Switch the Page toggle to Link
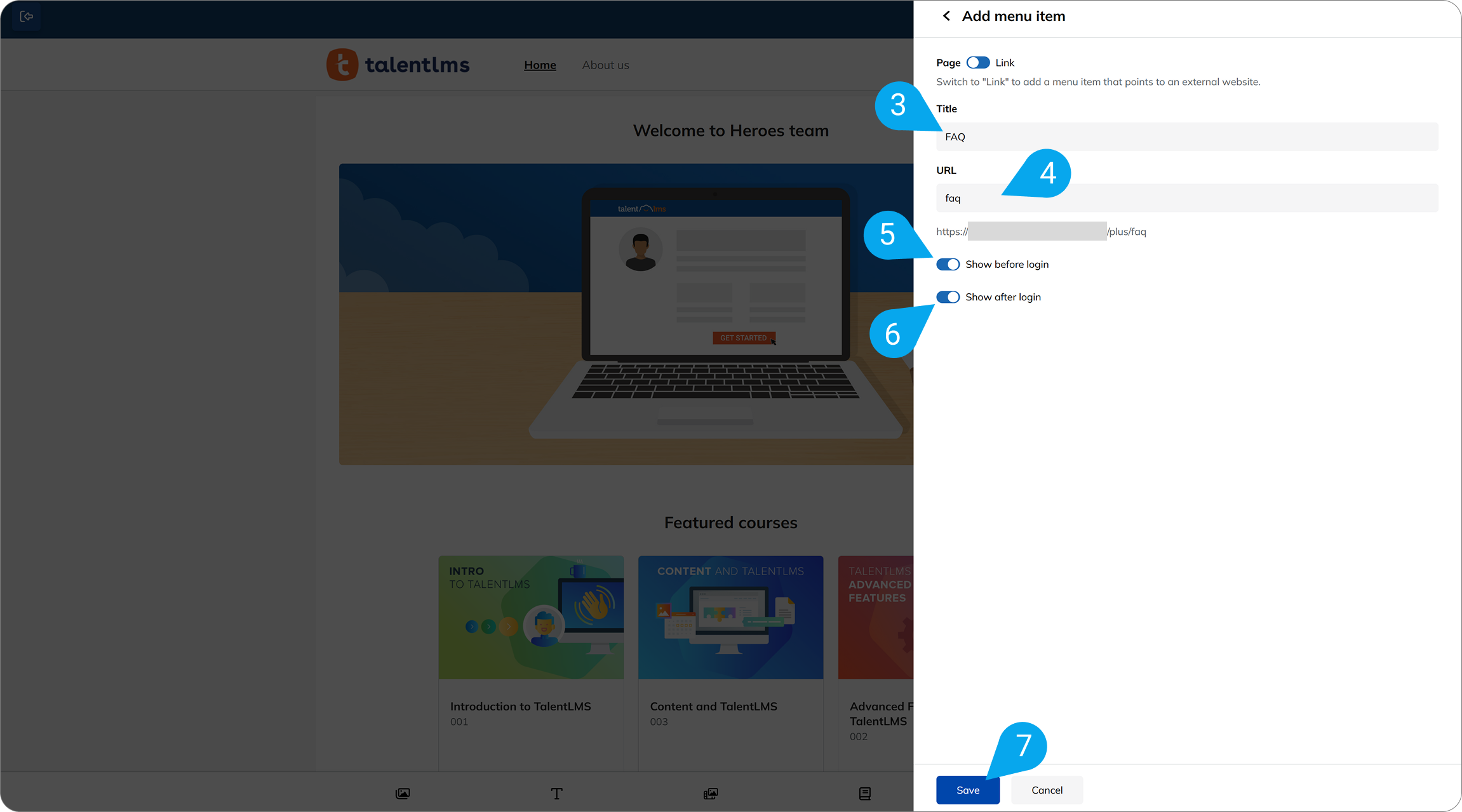The width and height of the screenshot is (1462, 812). click(x=977, y=62)
